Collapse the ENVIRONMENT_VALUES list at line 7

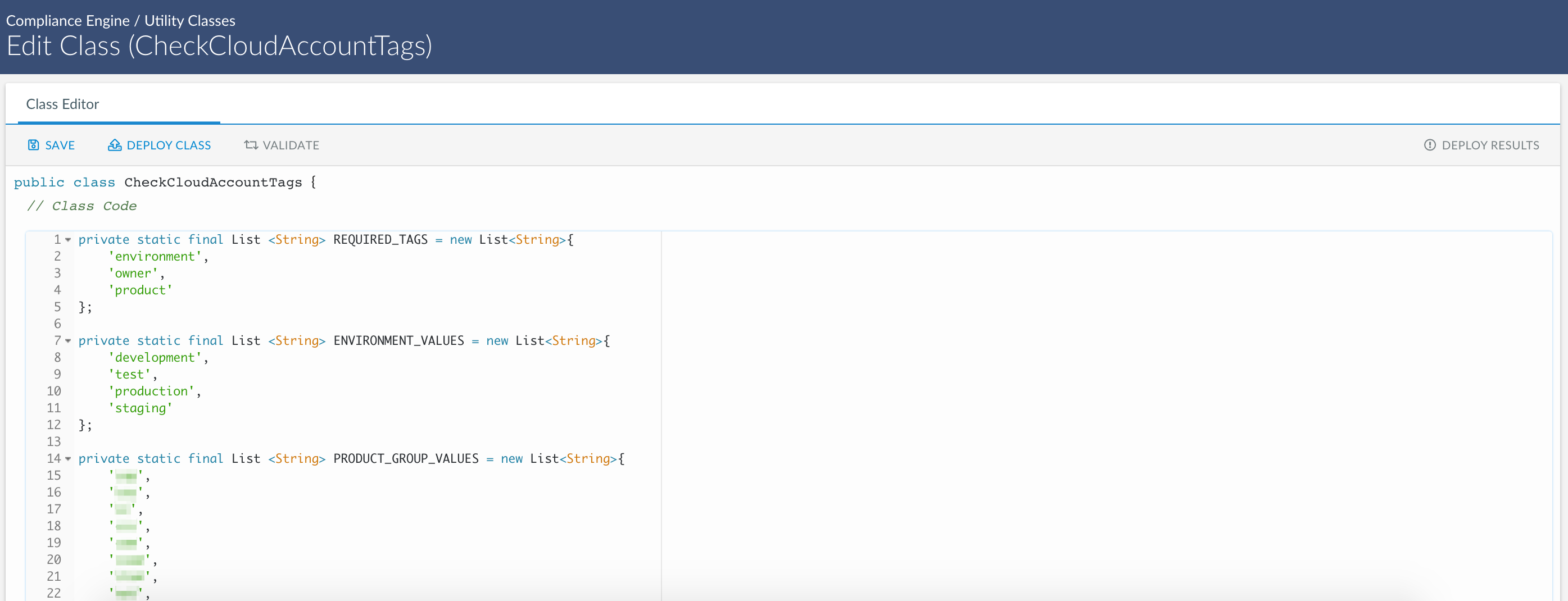(x=68, y=340)
